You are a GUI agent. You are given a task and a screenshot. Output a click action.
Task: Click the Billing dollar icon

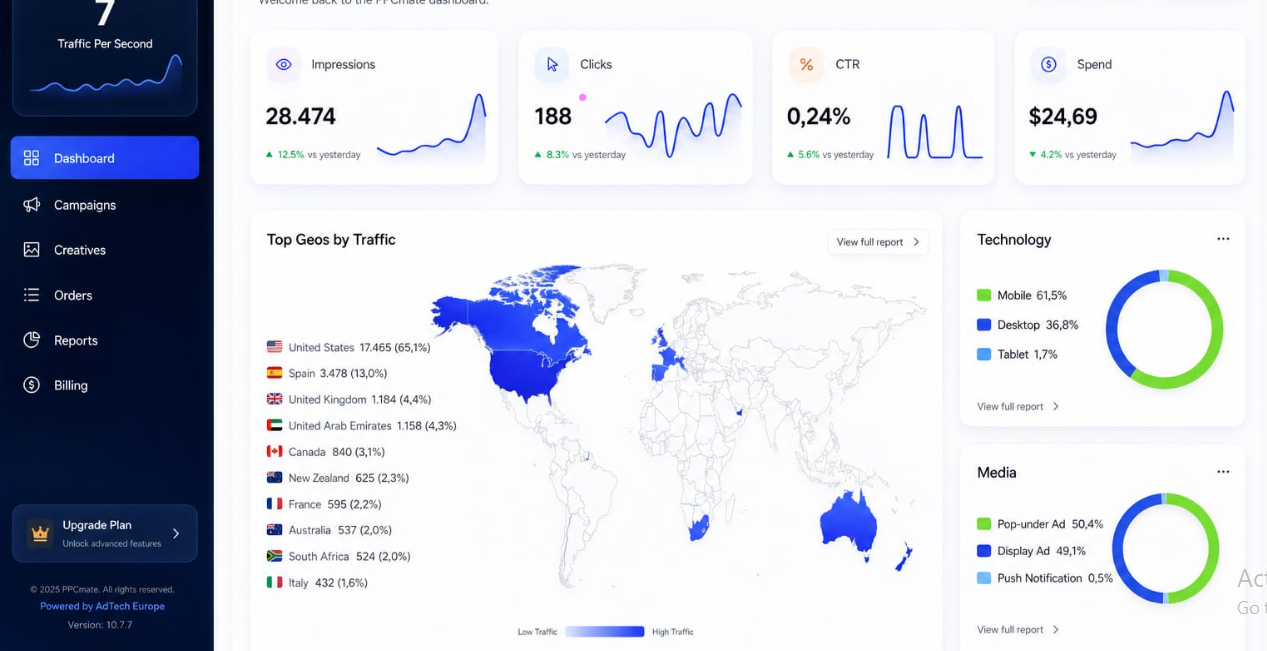click(x=31, y=385)
